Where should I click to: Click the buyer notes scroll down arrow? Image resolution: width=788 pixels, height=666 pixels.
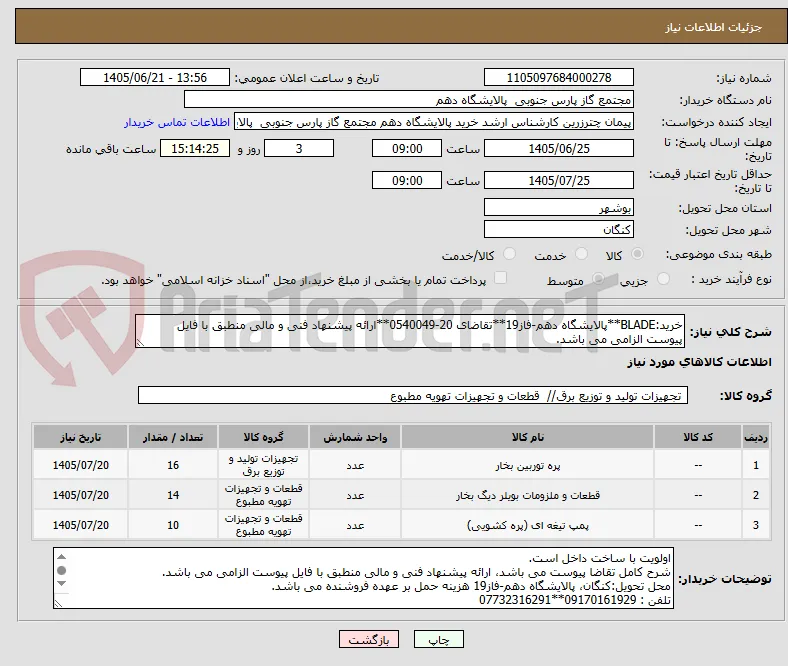62,583
